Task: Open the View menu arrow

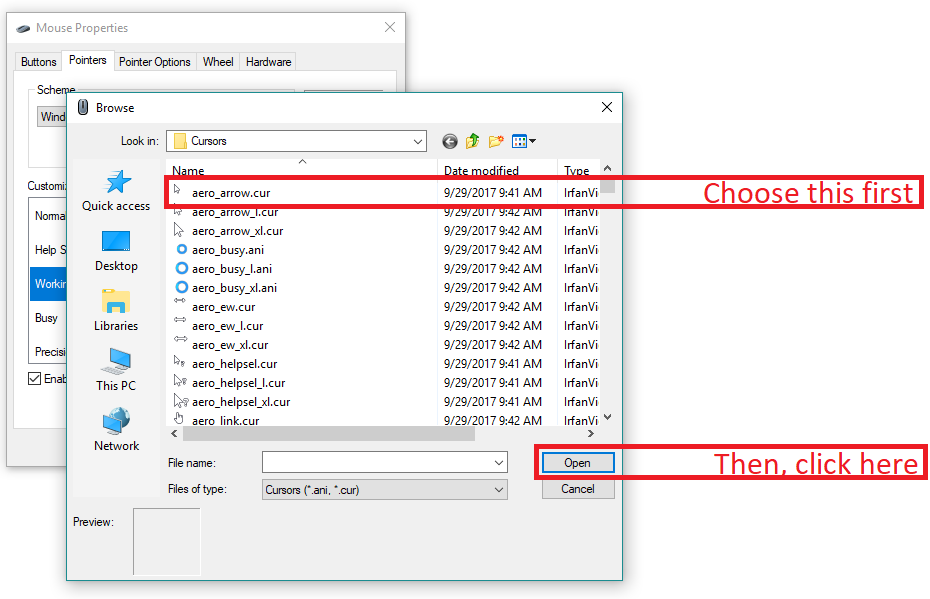Action: (533, 141)
